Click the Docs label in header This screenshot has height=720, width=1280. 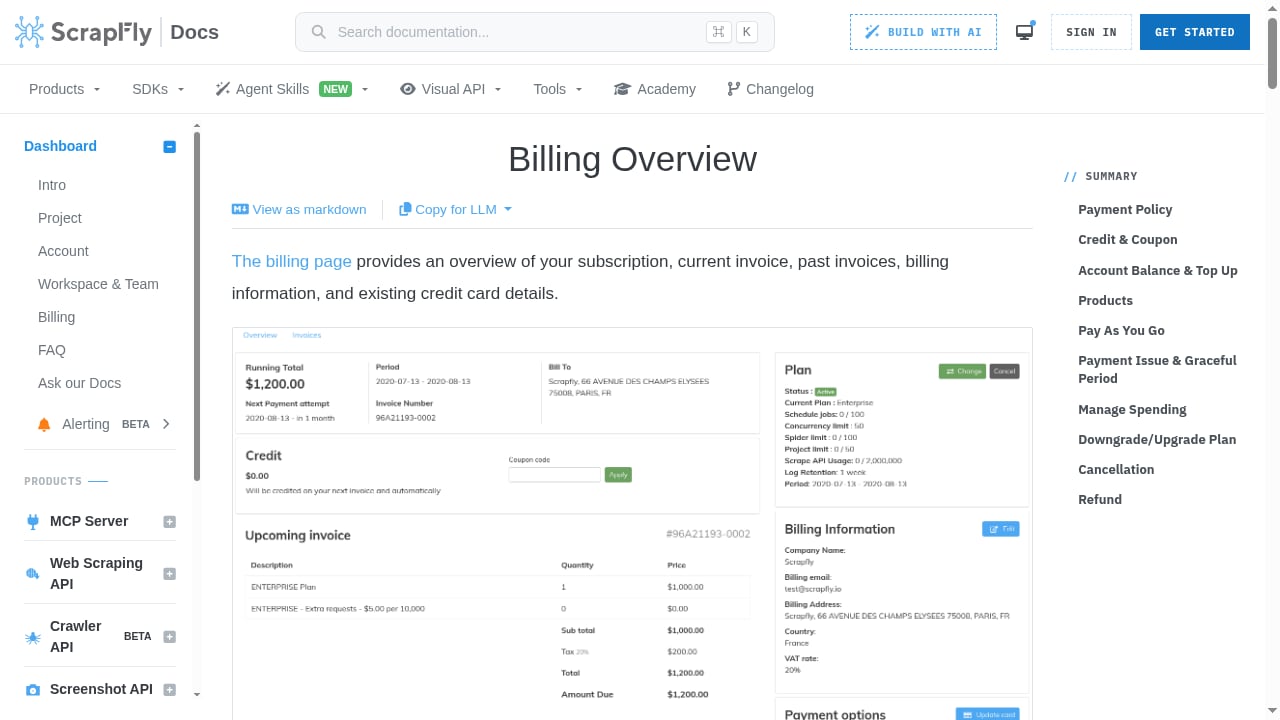coord(195,32)
